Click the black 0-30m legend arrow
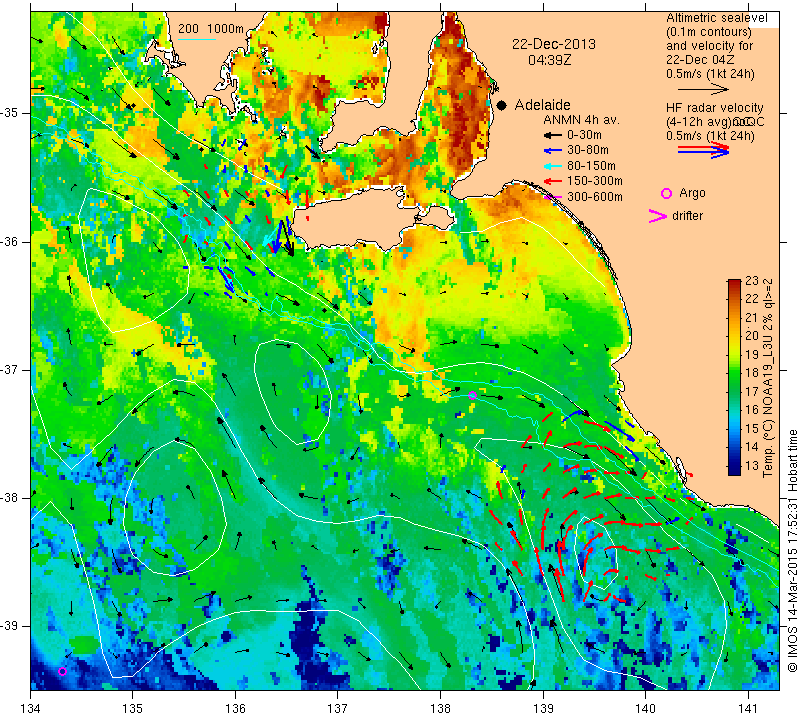800x720 pixels. [x=552, y=136]
